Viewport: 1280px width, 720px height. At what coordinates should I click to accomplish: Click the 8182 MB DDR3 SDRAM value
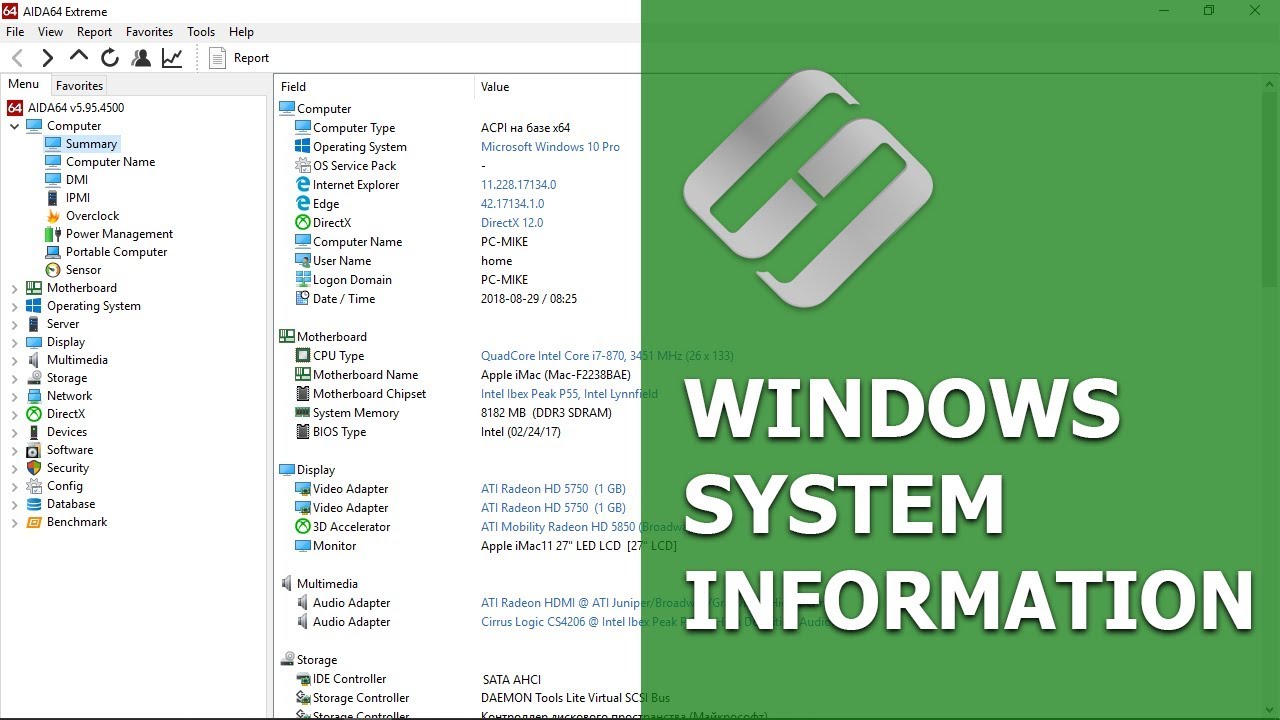coord(546,413)
